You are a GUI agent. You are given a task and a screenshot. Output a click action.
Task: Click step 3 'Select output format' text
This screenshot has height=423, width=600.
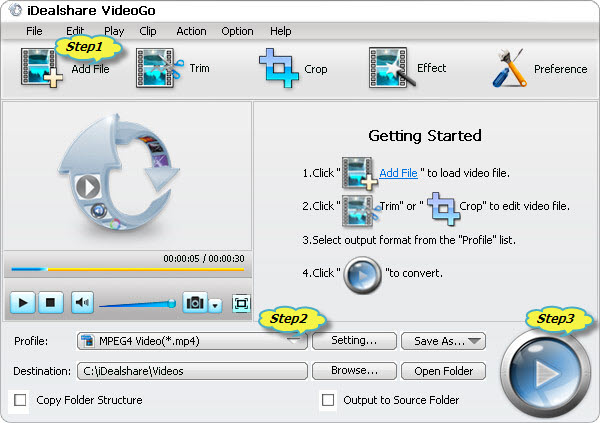click(x=409, y=240)
